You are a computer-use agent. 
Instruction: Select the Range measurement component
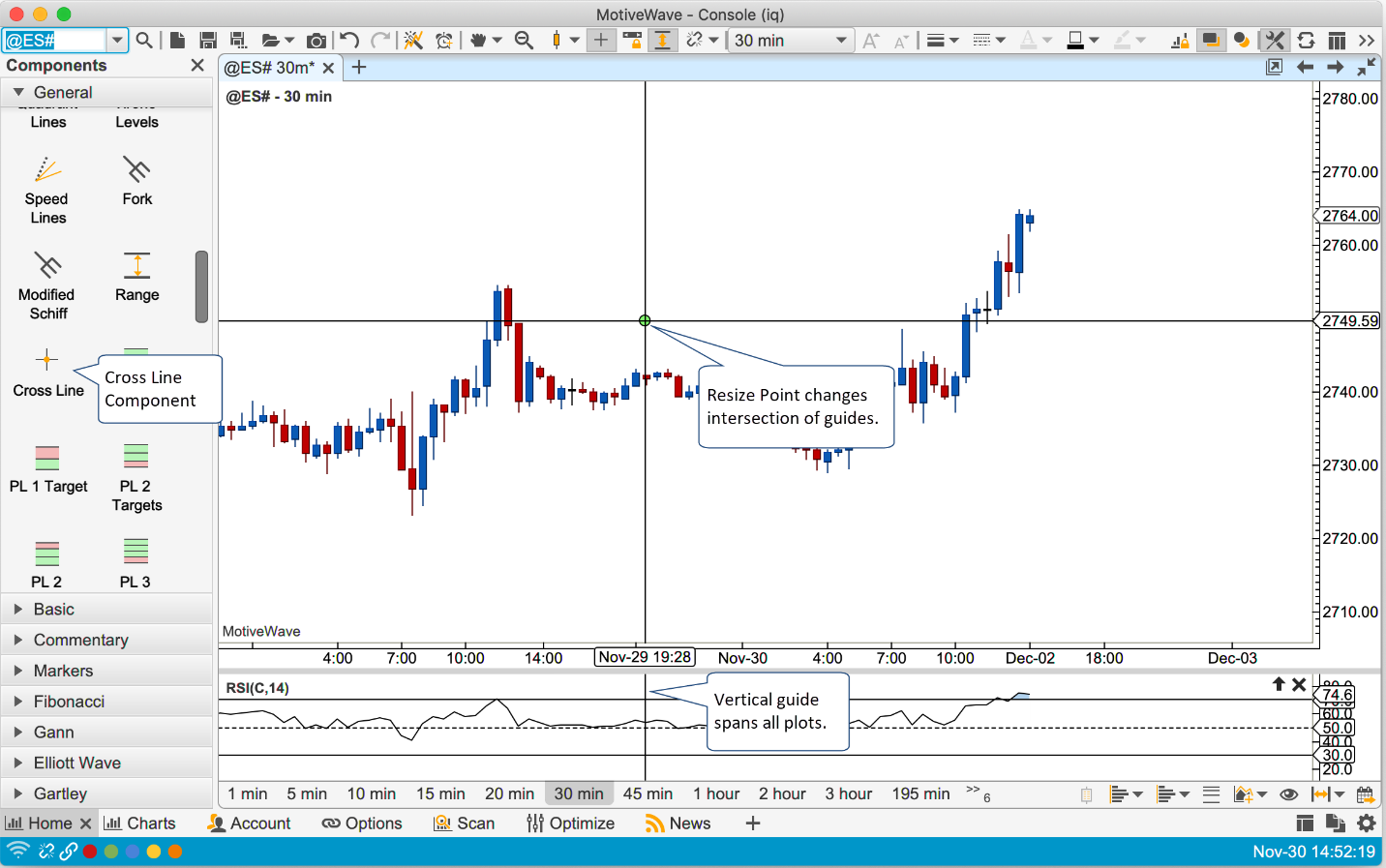pos(136,276)
